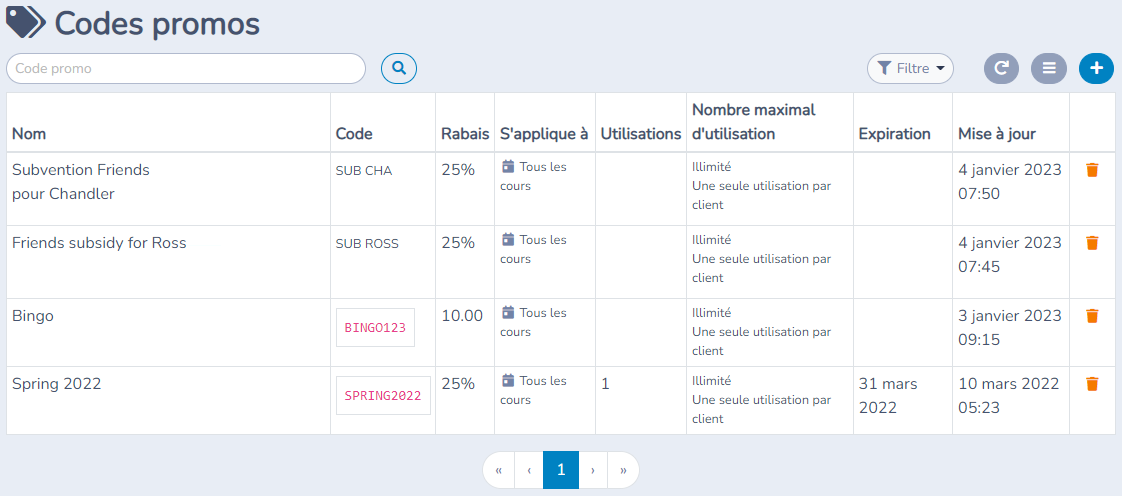The width and height of the screenshot is (1122, 496).
Task: Click the 25% rabais in Spring 2022 row
Action: pos(458,384)
